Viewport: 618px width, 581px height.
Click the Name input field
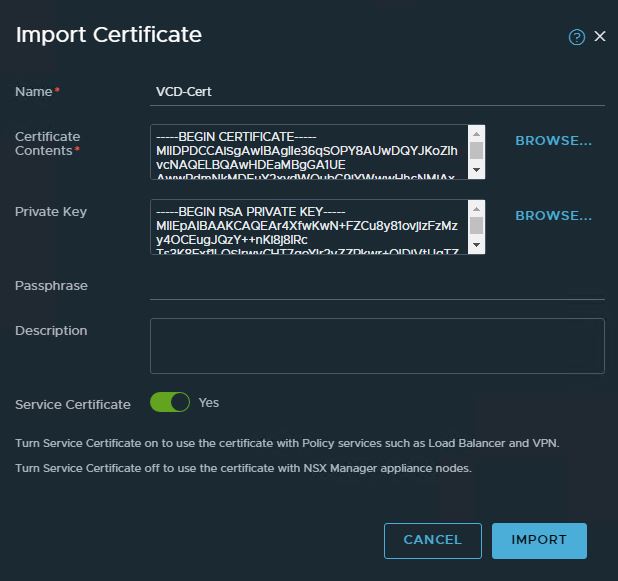click(x=377, y=91)
